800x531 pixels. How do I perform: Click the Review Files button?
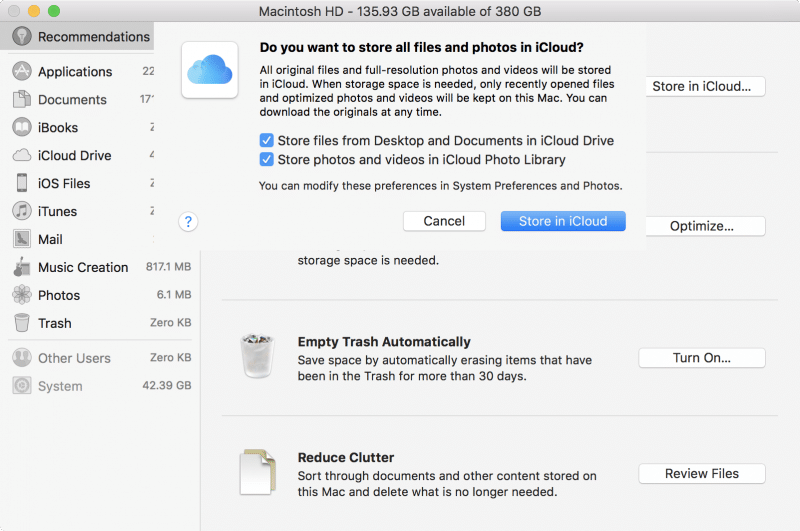pos(702,473)
